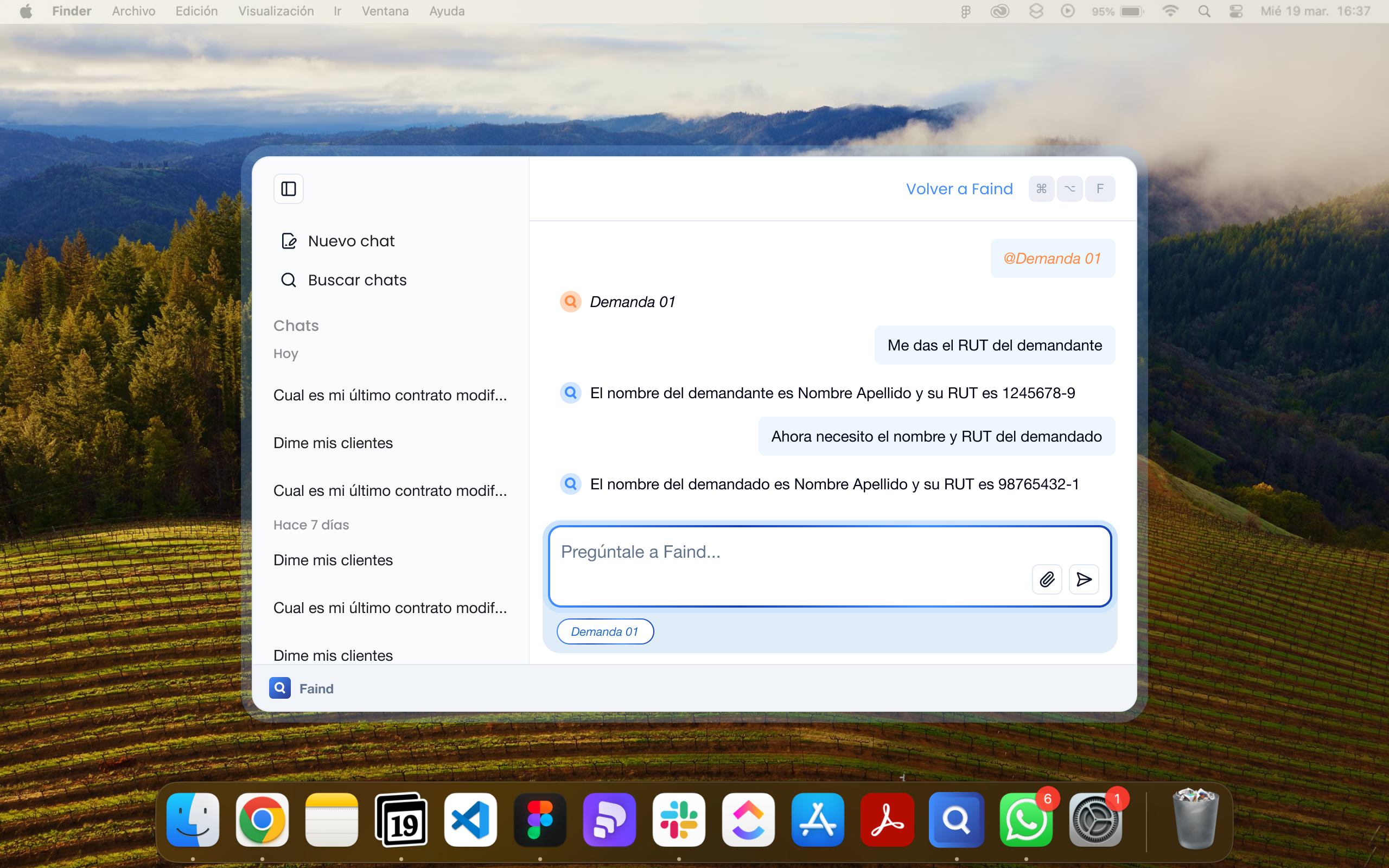This screenshot has width=1389, height=868.
Task: Click the attach file paperclip icon
Action: pyautogui.click(x=1046, y=579)
